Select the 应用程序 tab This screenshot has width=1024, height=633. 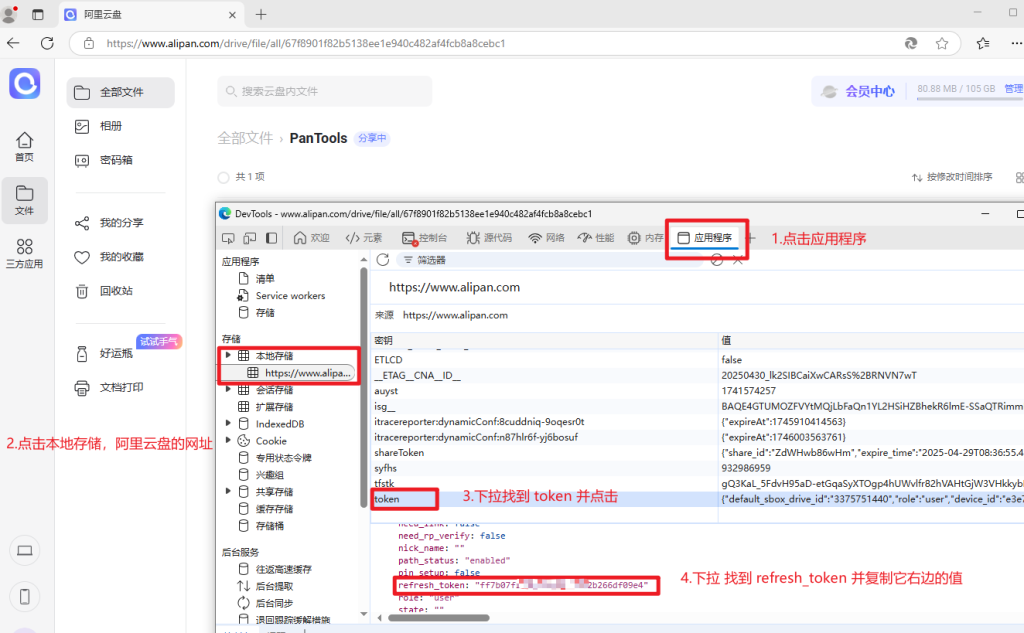pyautogui.click(x=705, y=238)
